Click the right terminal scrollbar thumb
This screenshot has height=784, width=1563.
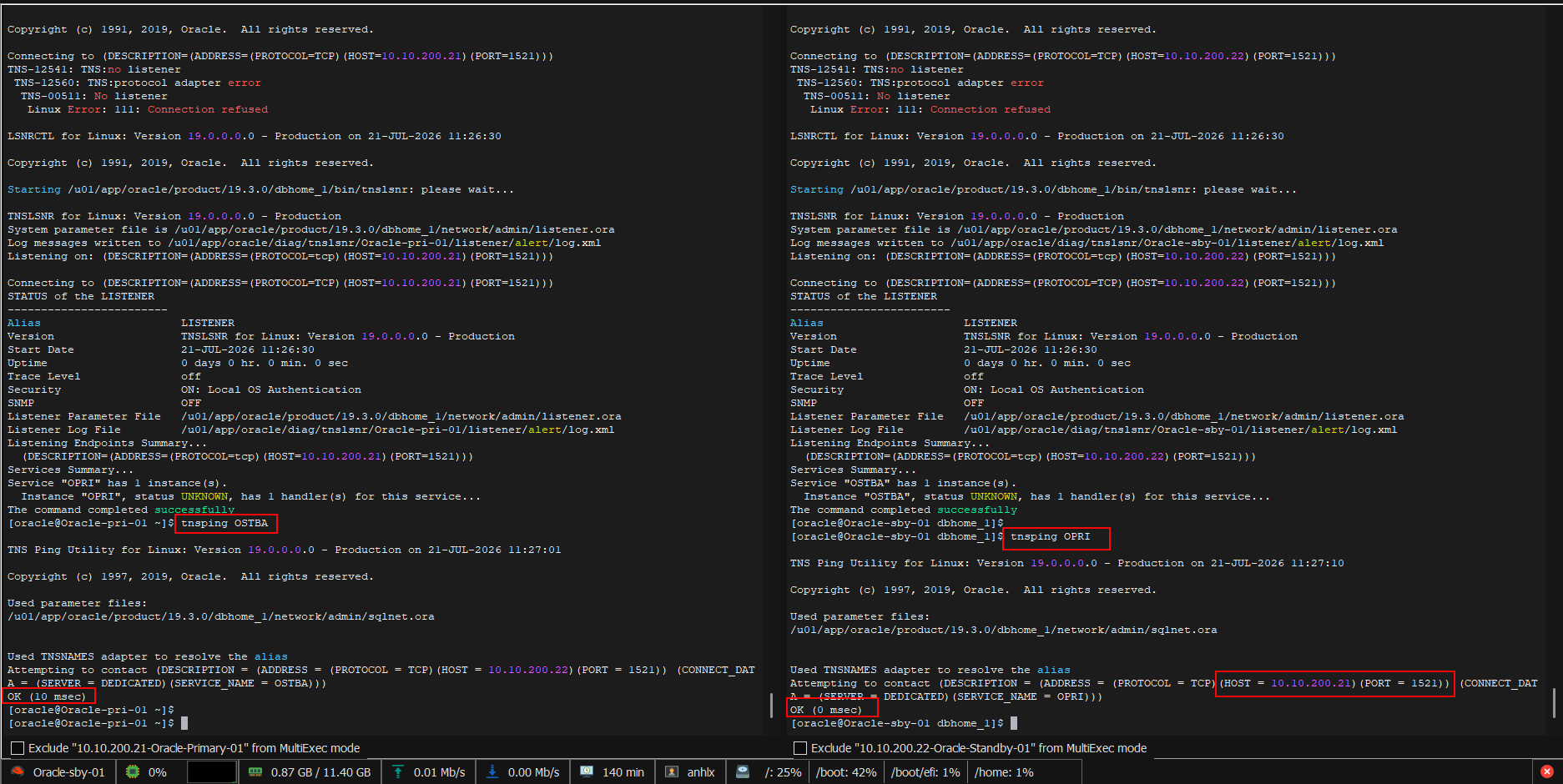[1554, 702]
